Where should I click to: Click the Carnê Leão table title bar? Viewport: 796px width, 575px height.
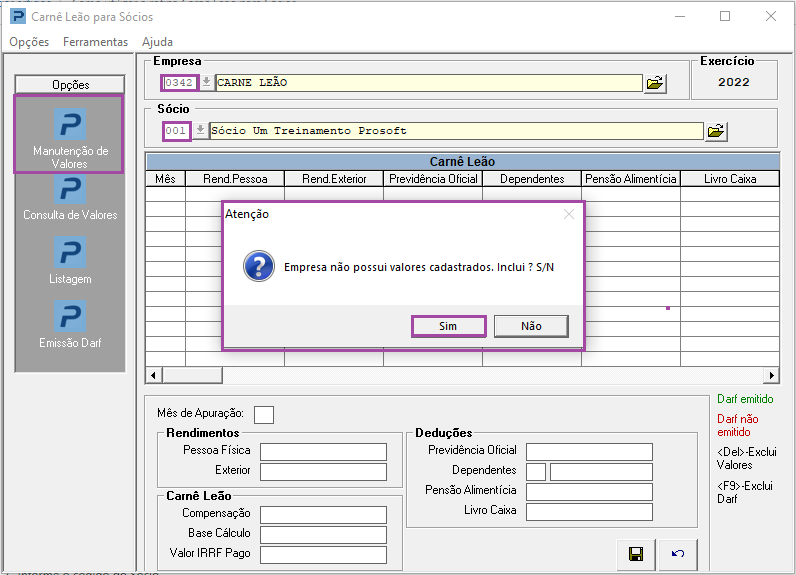click(x=462, y=161)
